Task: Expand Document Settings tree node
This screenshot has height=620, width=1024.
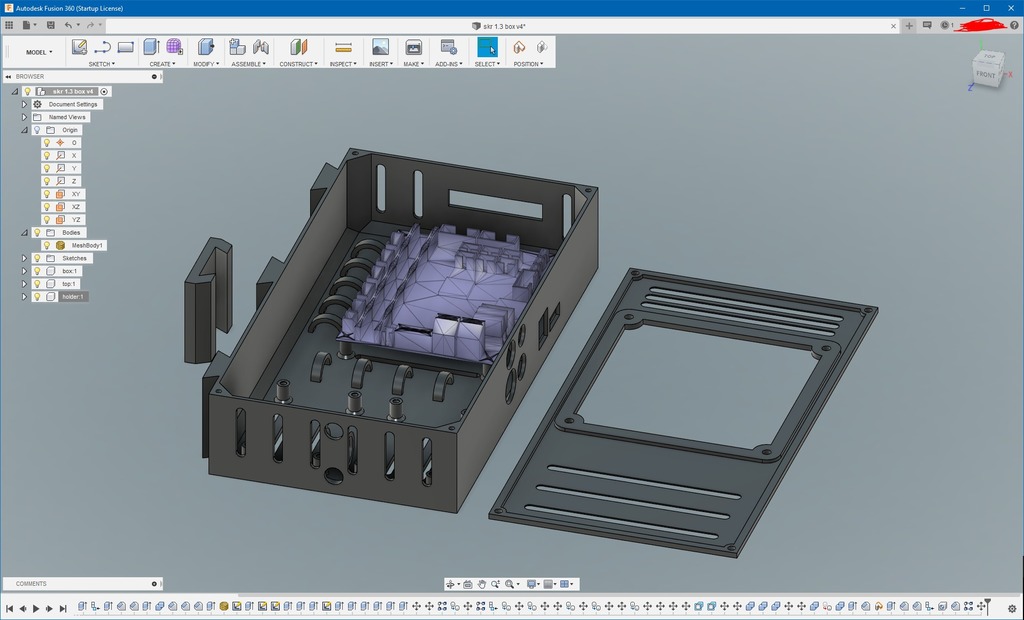Action: coord(24,105)
